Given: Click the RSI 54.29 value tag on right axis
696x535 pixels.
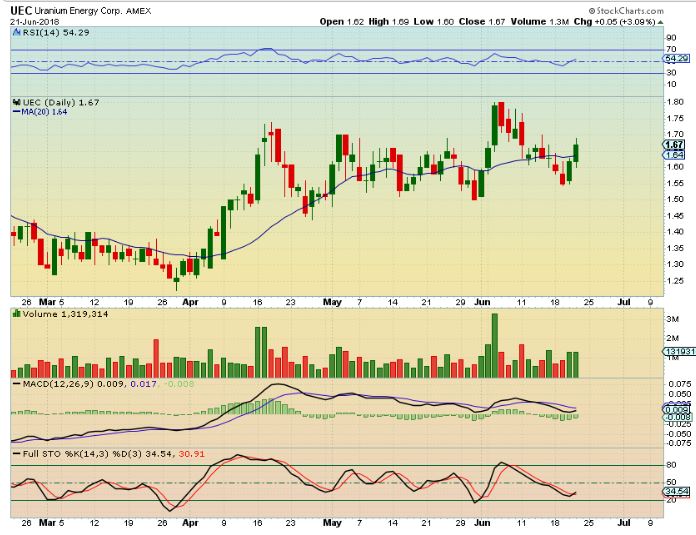Looking at the screenshot, I should (676, 58).
